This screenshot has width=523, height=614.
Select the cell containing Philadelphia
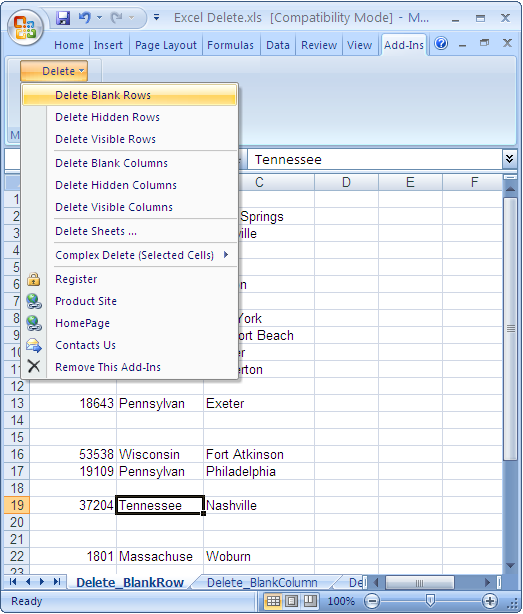pyautogui.click(x=259, y=471)
